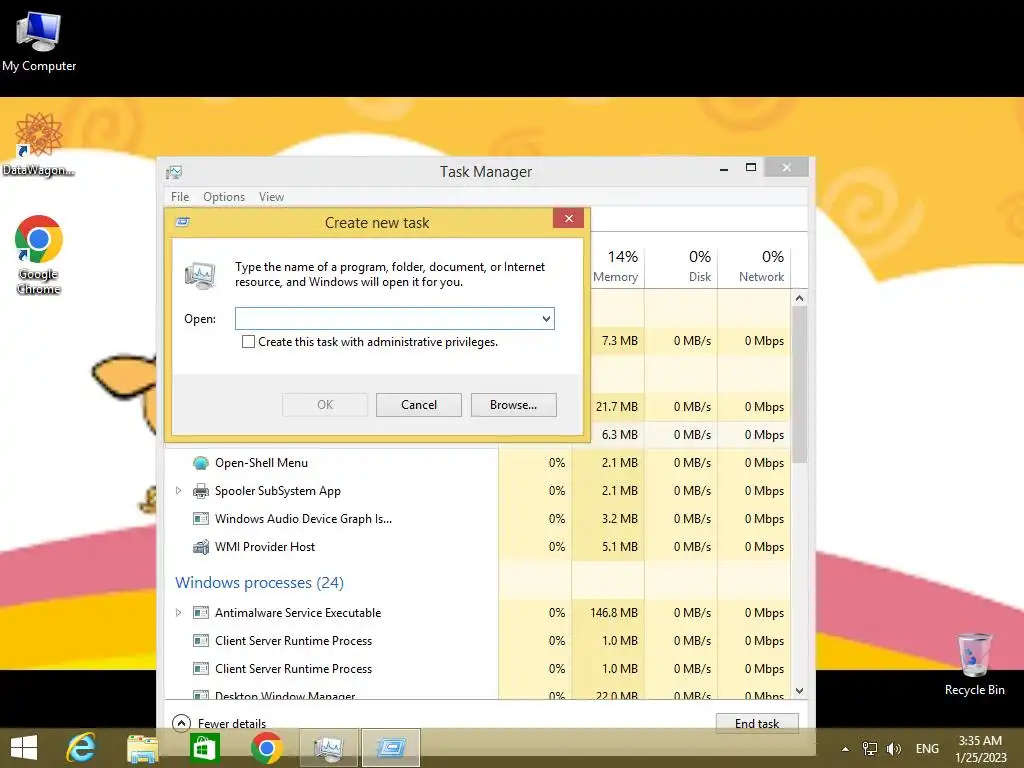Click the WMI Provider Host icon
The width and height of the screenshot is (1024, 768).
click(200, 547)
